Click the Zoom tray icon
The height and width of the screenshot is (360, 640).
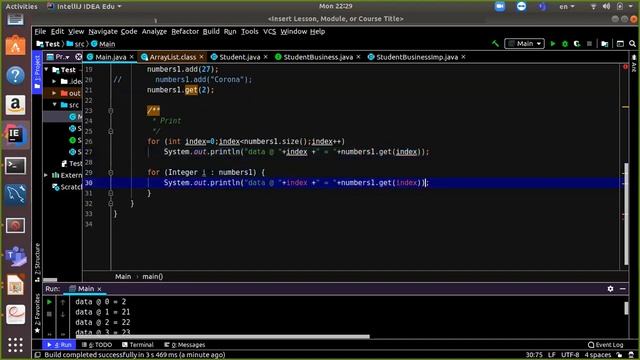coord(500,7)
